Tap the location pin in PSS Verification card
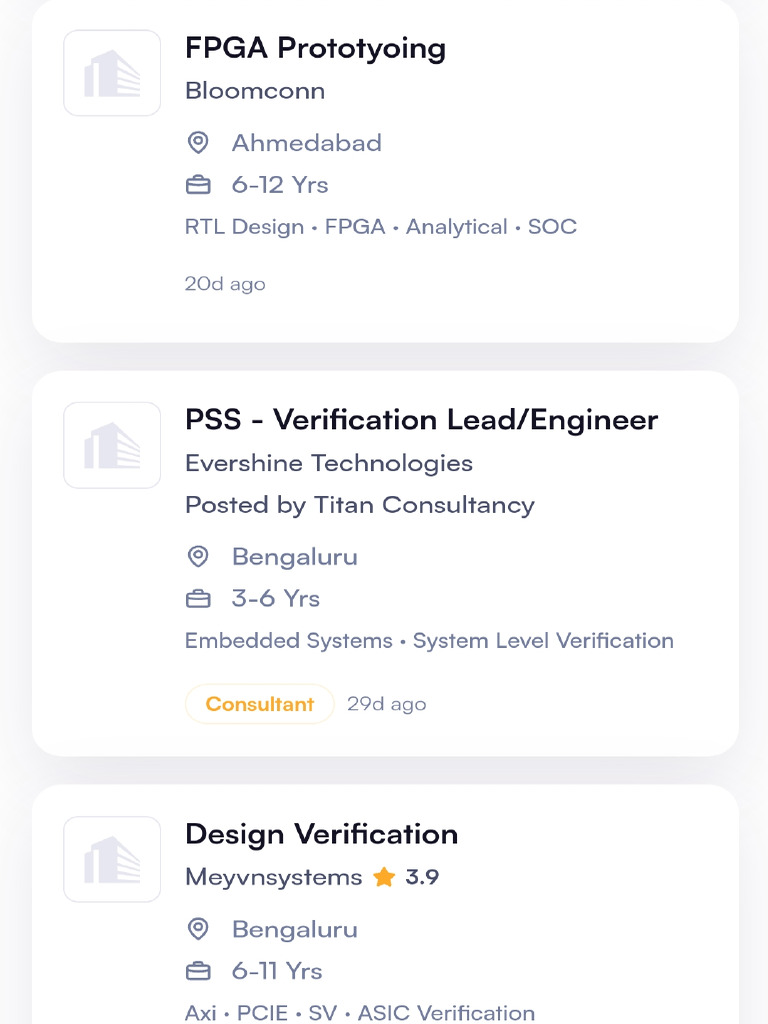Screen dimensions: 768x1024 point(198,557)
